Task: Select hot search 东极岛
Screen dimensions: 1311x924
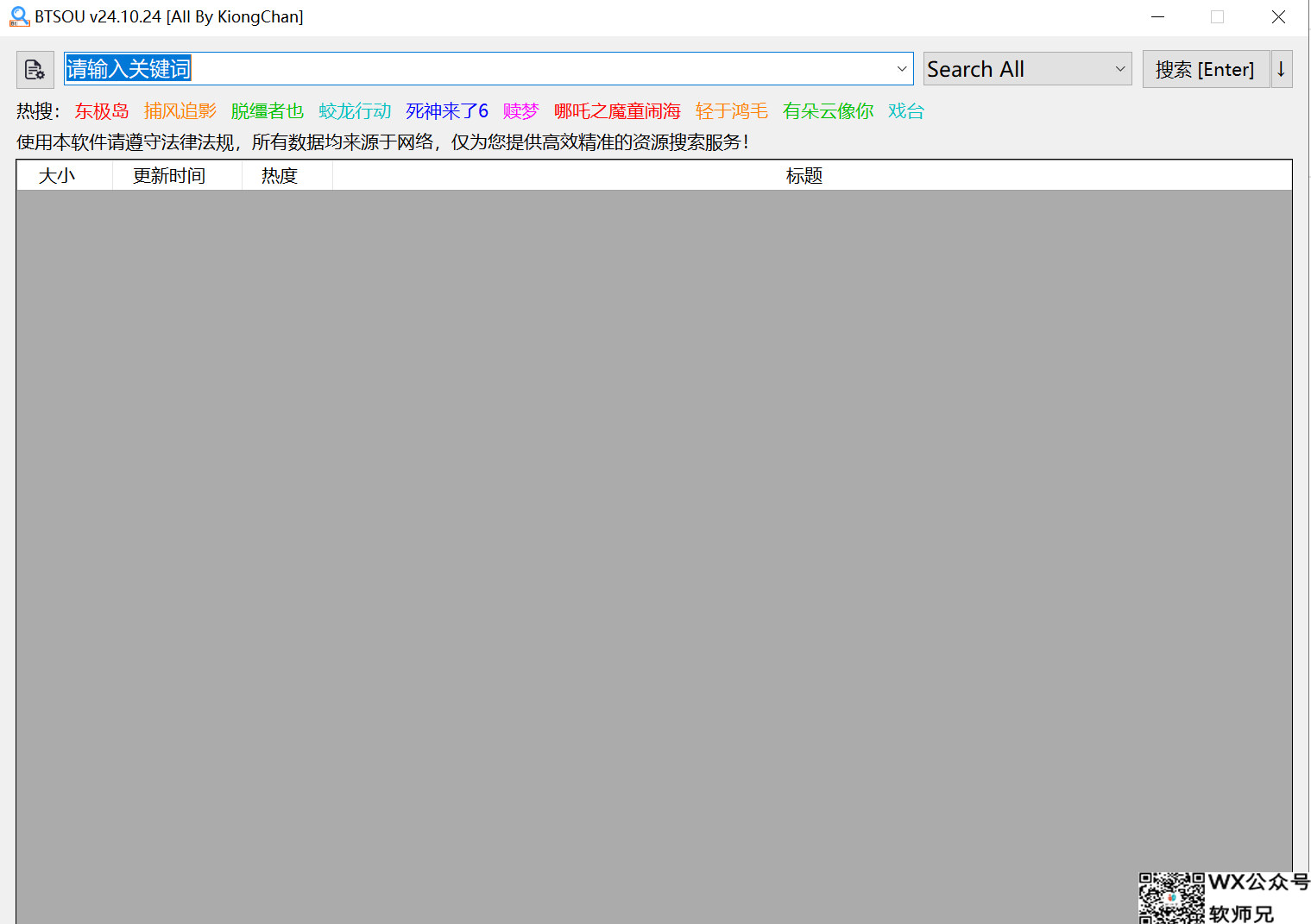Action: 101,111
